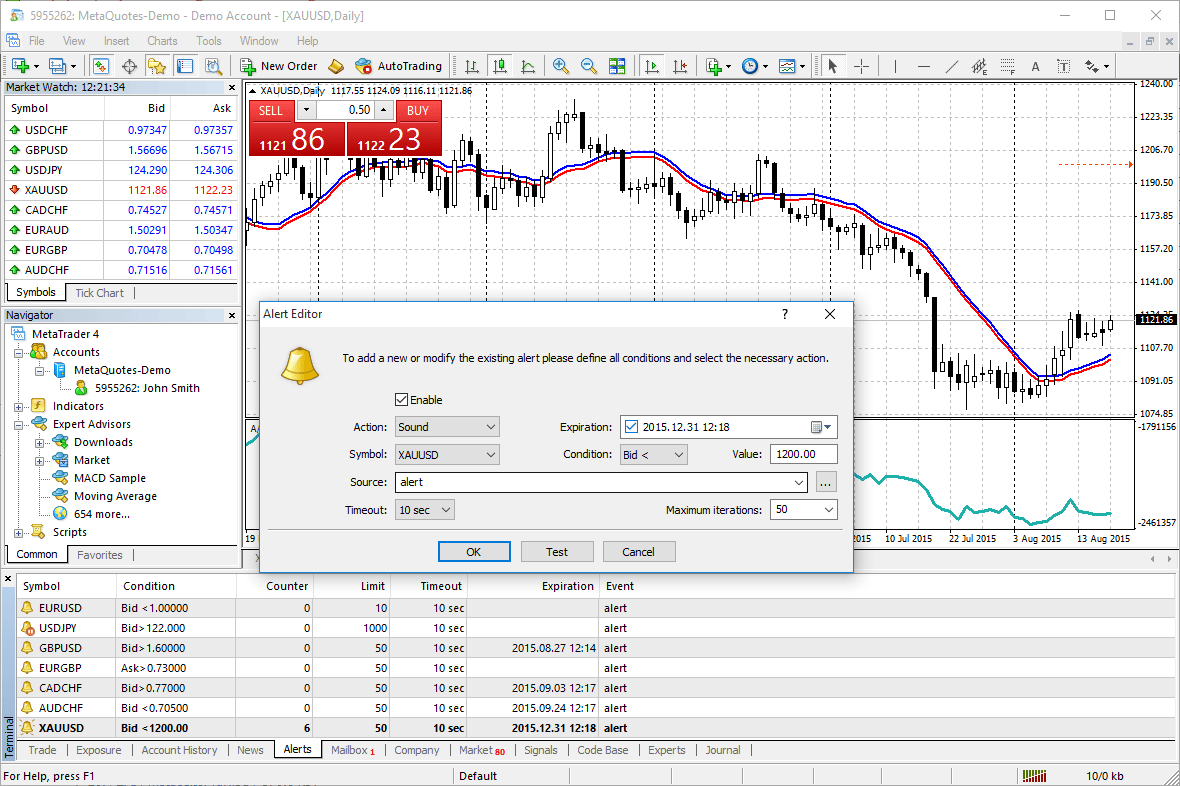1180x786 pixels.
Task: Toggle AutoTrading in the toolbar
Action: coord(398,66)
